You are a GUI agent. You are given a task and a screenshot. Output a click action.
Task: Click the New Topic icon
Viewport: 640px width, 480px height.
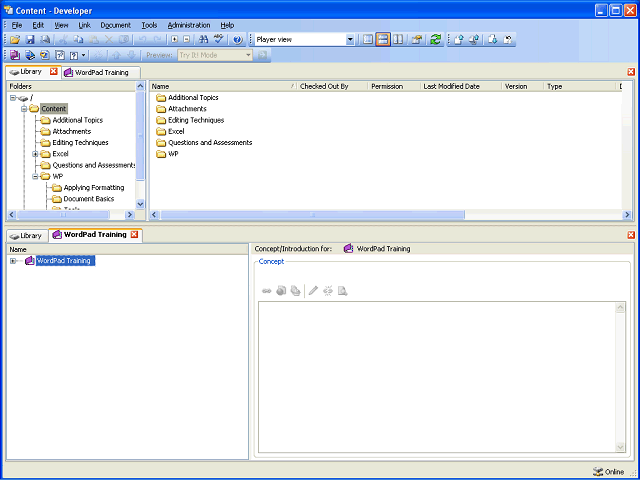[x=44, y=55]
